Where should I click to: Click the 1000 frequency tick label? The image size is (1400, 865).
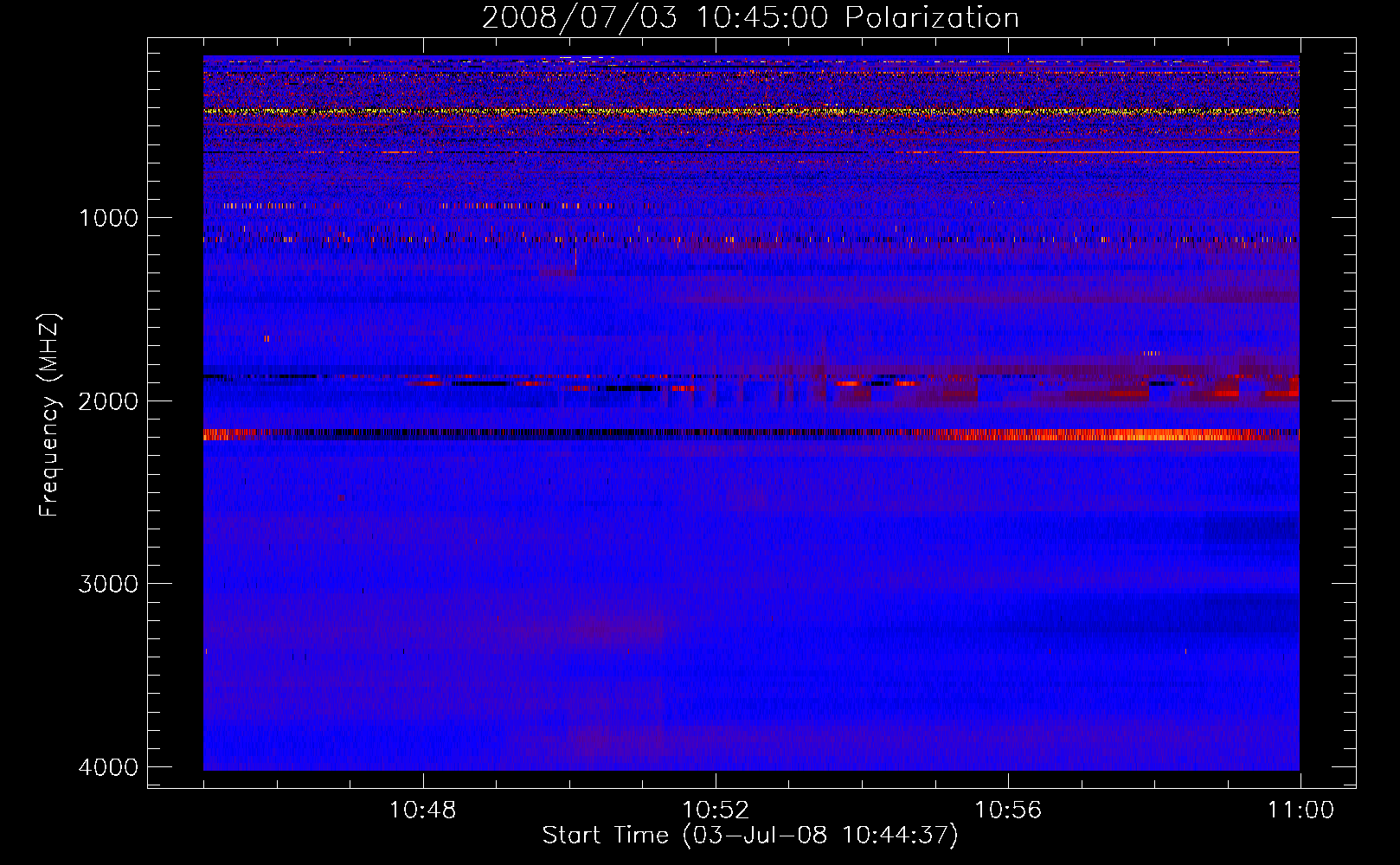tap(108, 217)
